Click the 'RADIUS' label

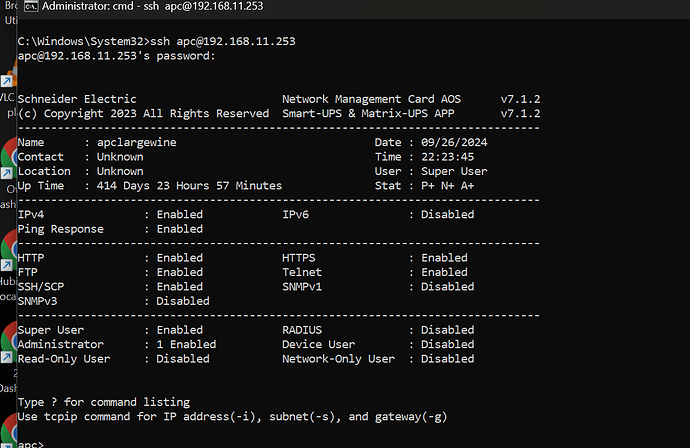point(302,330)
